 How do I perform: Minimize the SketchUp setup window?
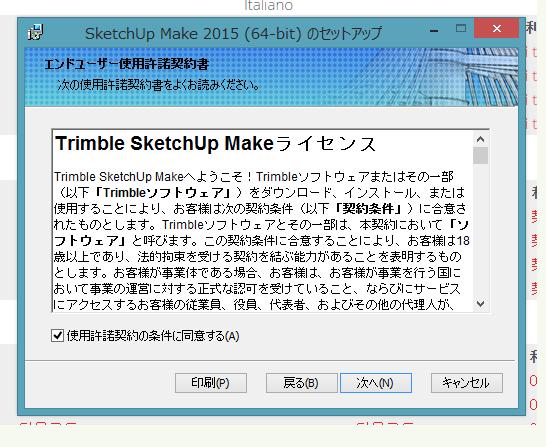434,30
